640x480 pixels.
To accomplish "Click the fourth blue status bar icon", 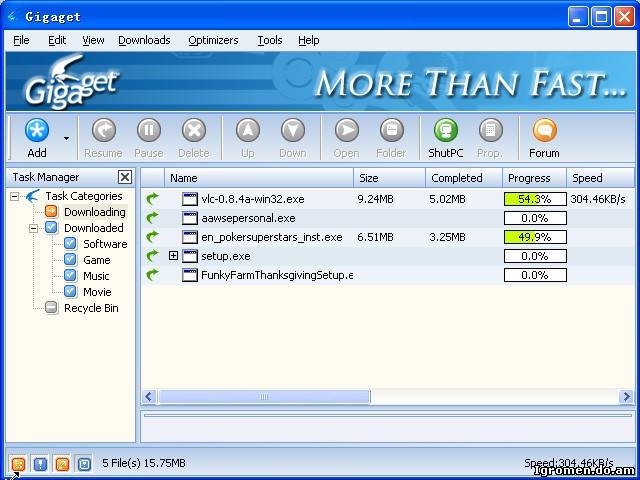I will (x=84, y=464).
